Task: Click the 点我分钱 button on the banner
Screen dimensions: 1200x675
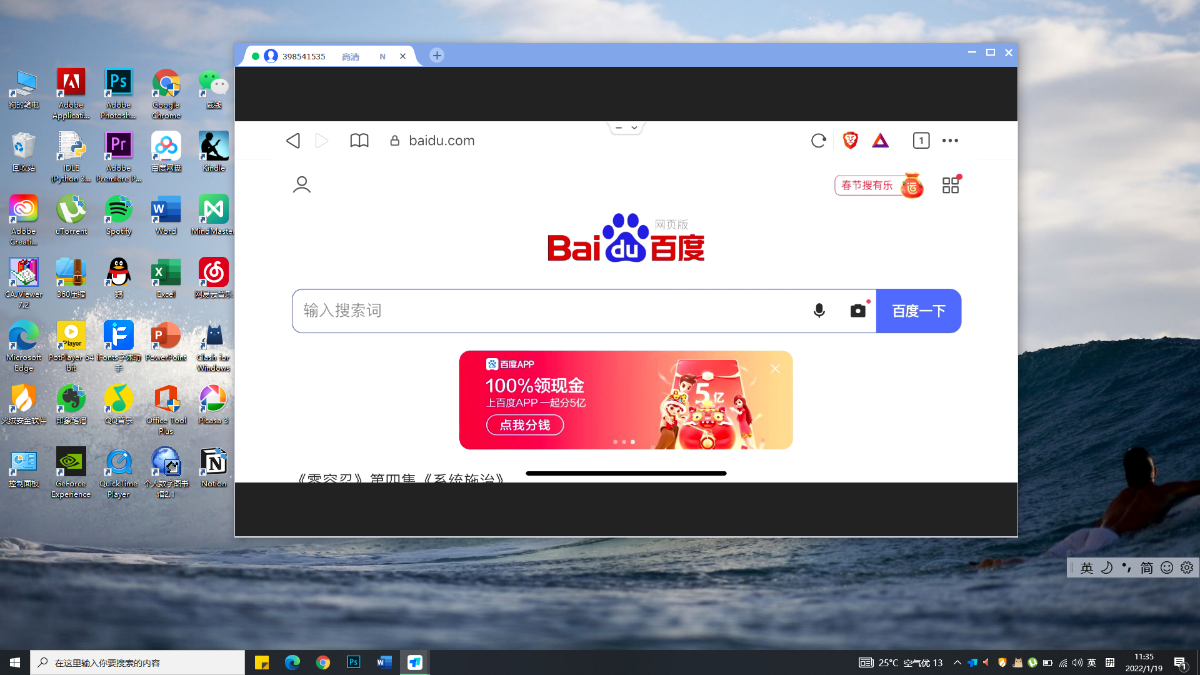Action: [525, 425]
